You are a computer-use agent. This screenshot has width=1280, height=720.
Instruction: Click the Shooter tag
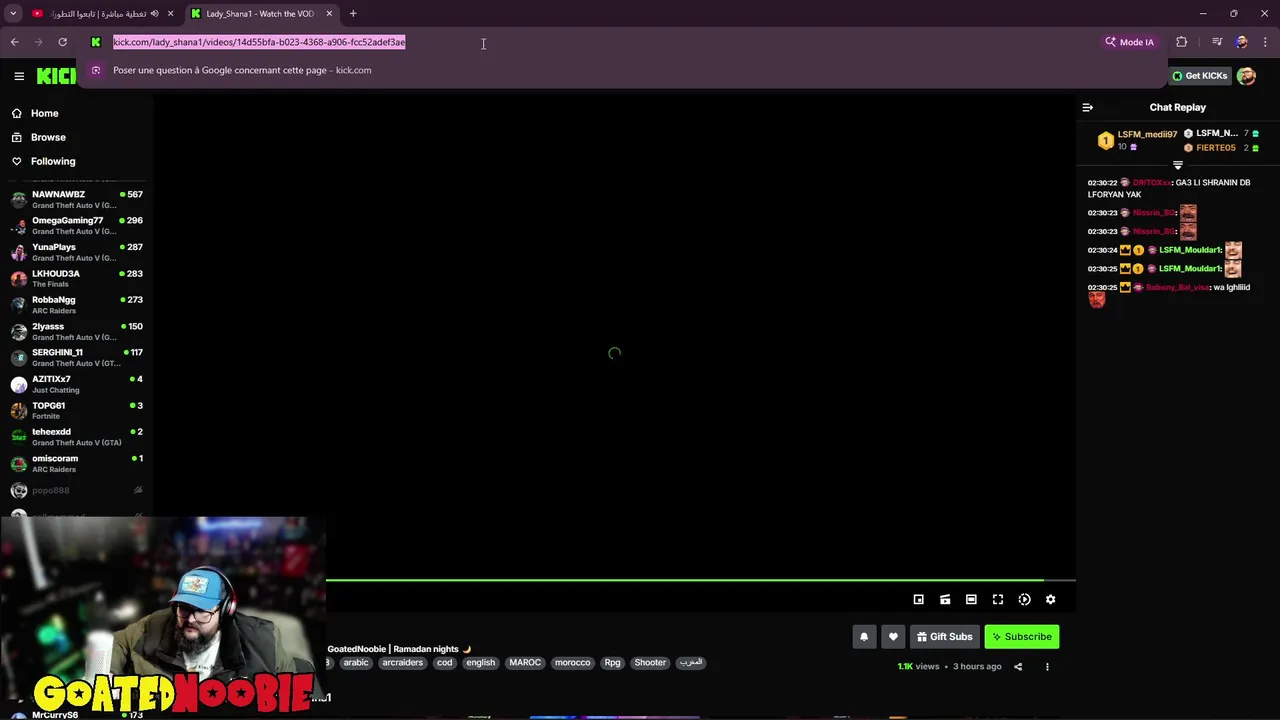(x=650, y=663)
